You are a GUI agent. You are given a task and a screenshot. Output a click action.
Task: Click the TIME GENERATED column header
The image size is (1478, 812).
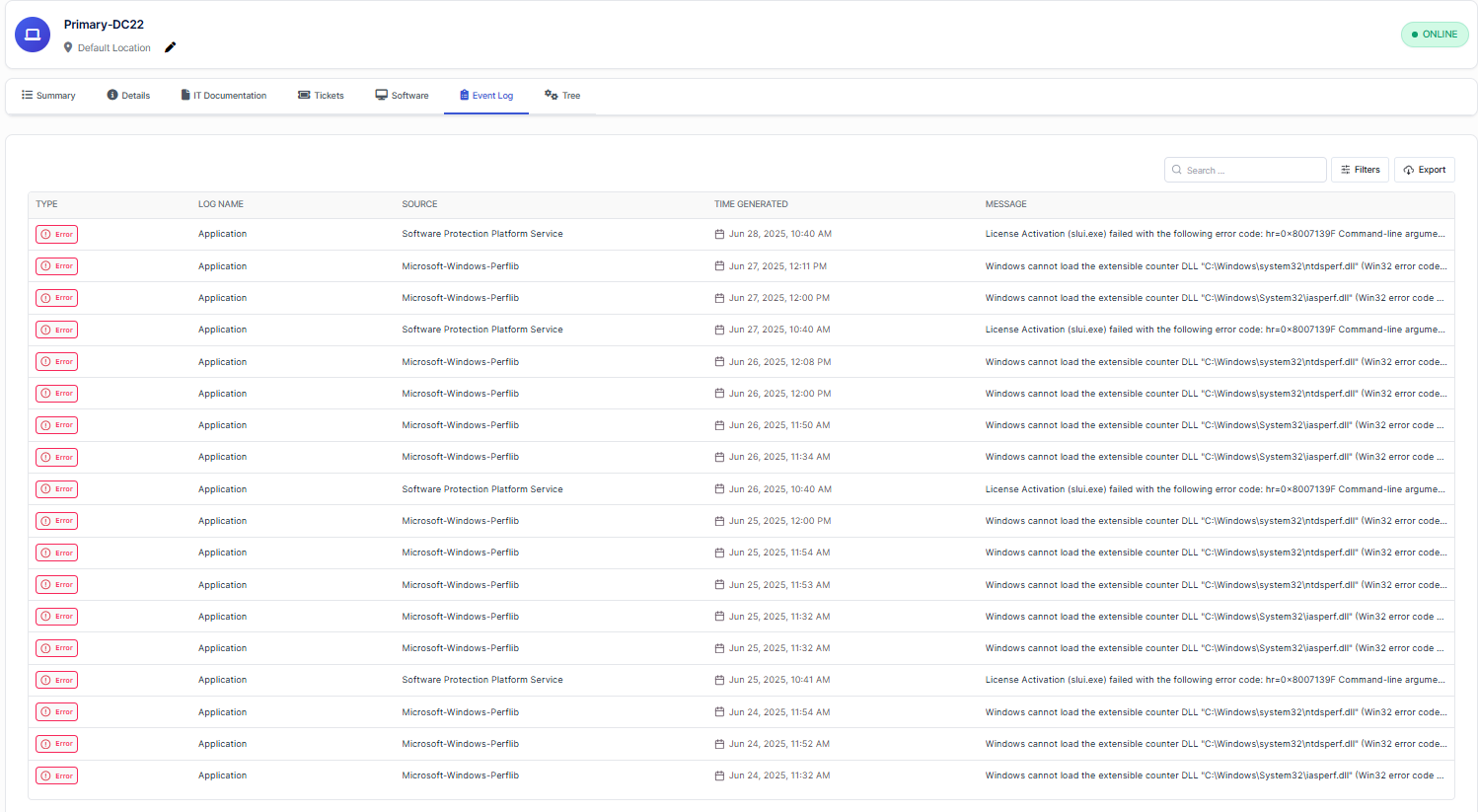pyautogui.click(x=751, y=204)
